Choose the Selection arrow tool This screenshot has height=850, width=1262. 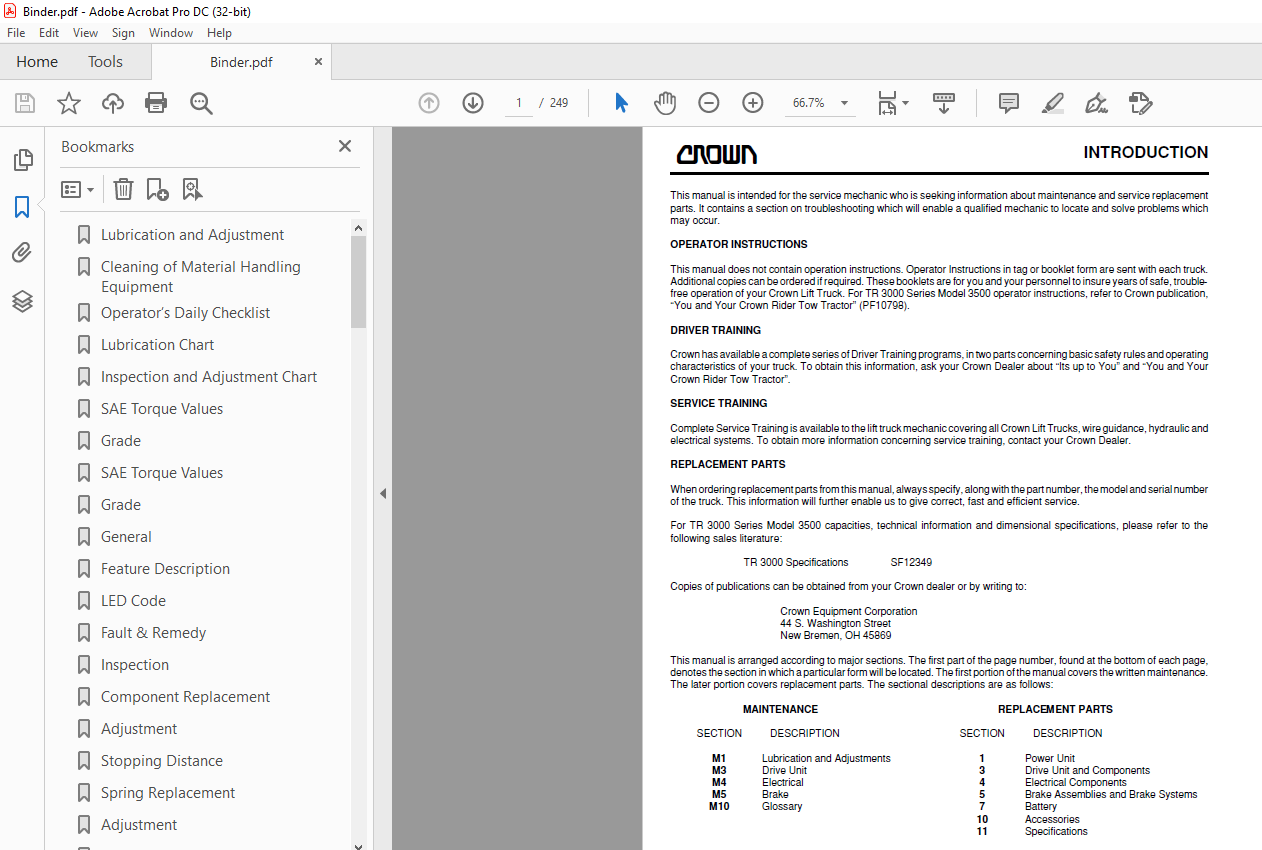point(621,103)
